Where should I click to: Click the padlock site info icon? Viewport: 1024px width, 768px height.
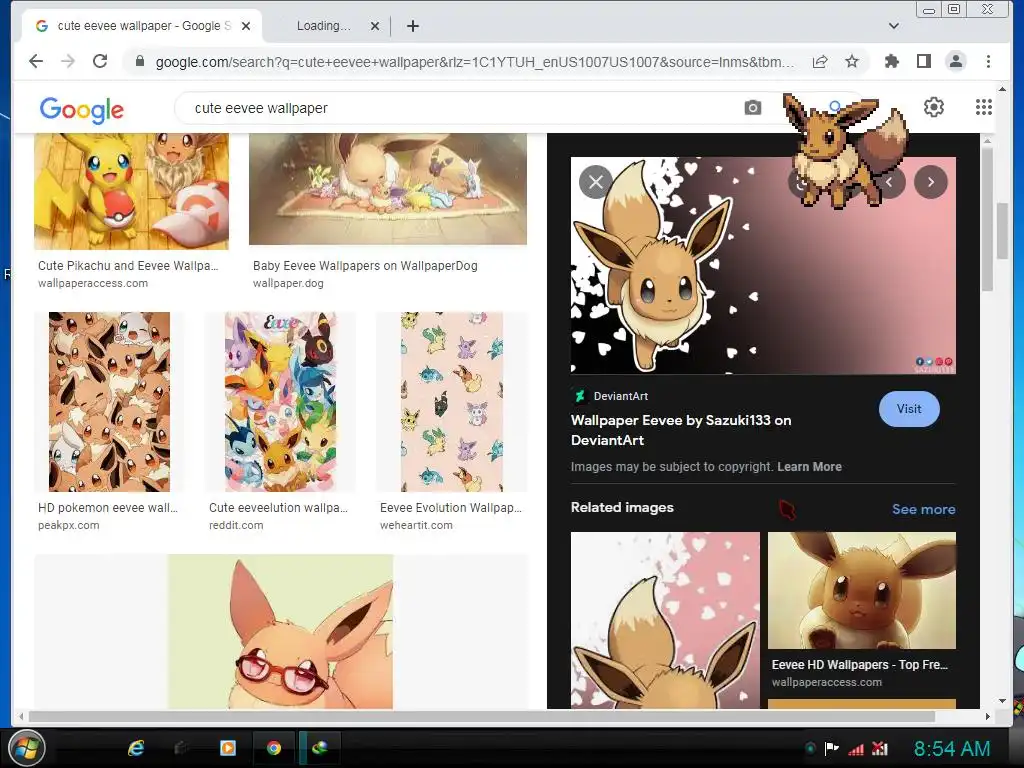139,61
